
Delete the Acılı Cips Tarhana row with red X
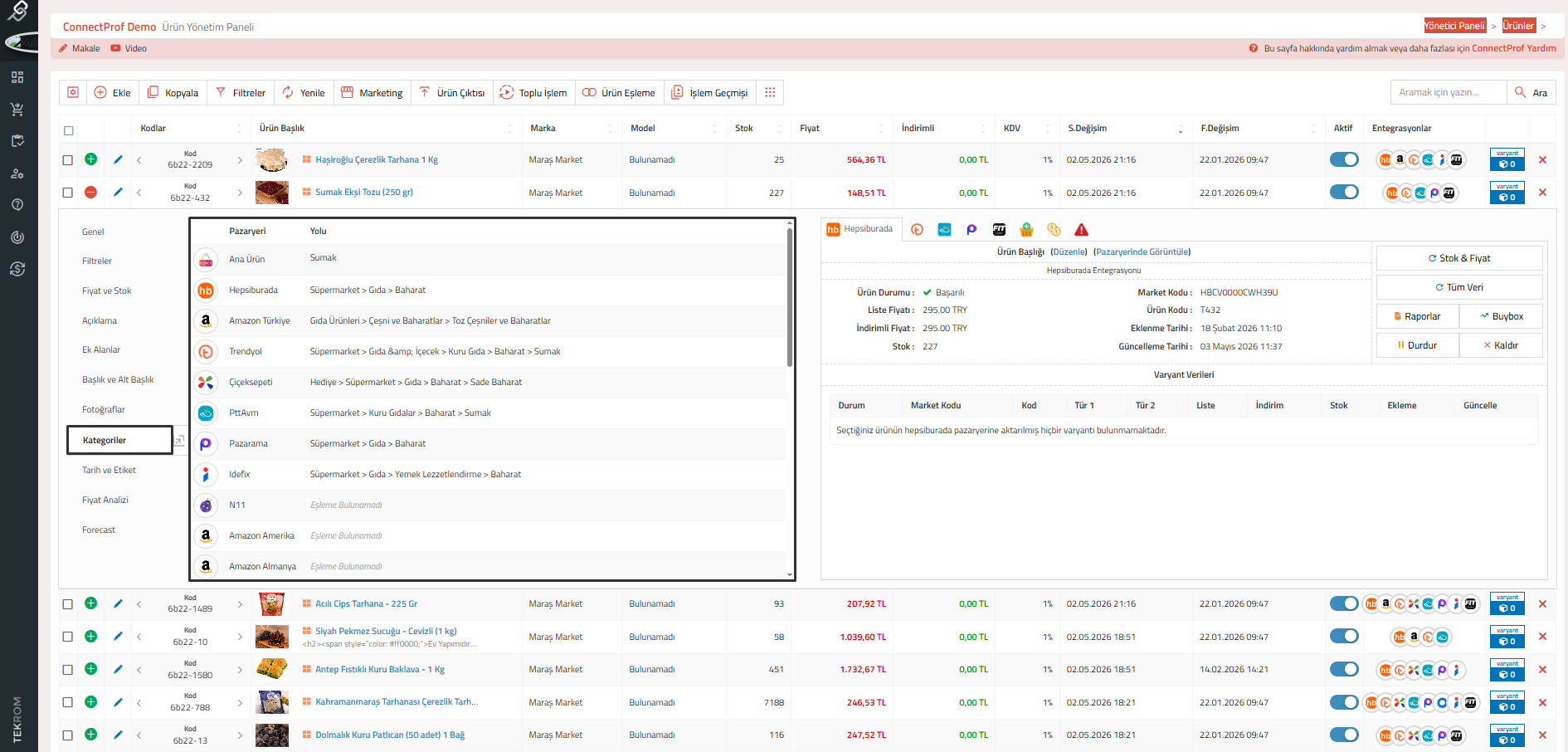tap(1542, 603)
